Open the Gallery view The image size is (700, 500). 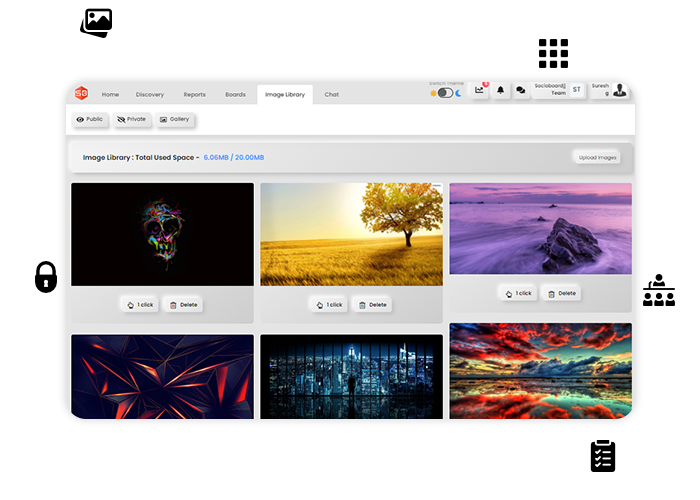[x=174, y=119]
